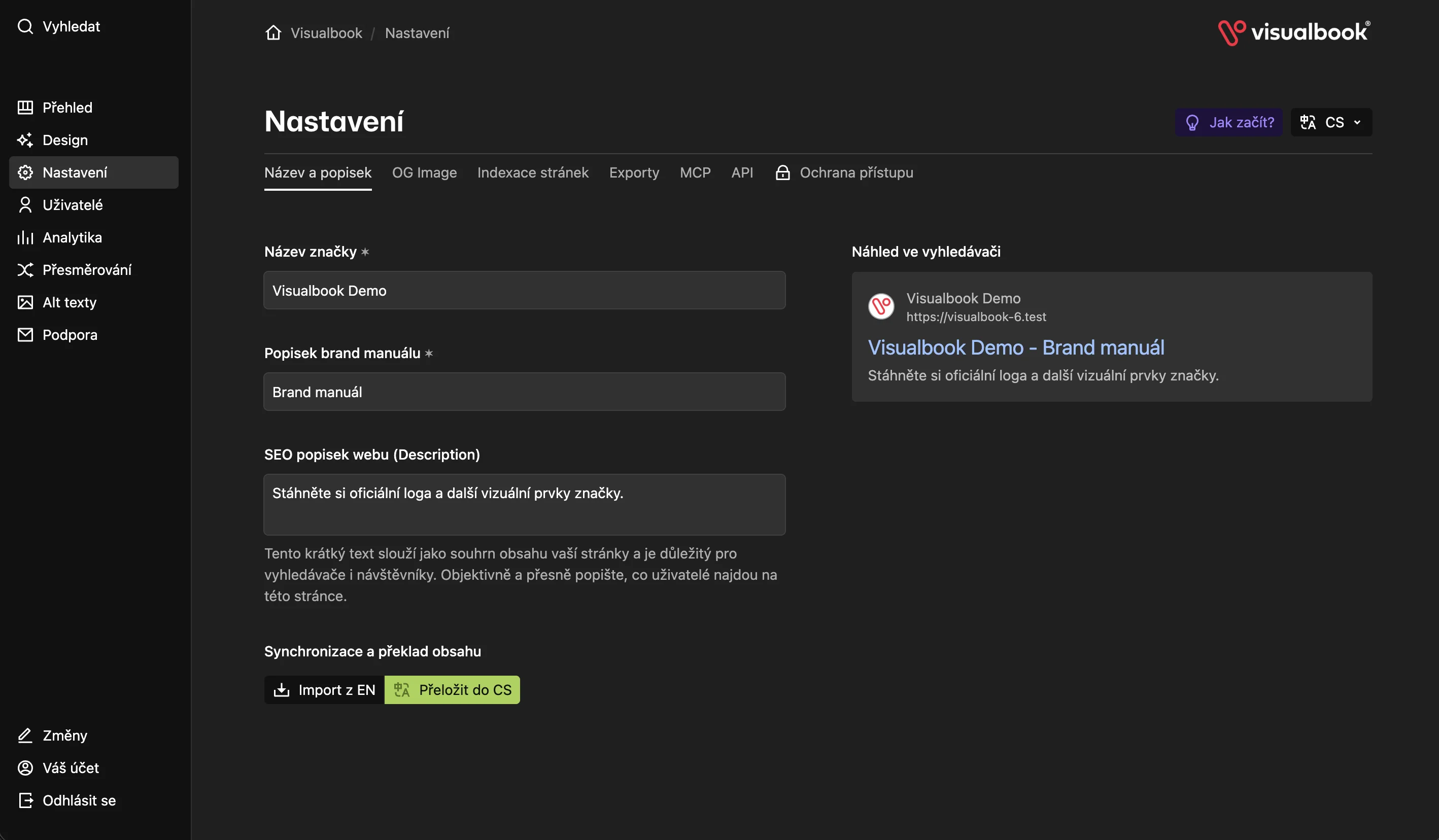Click the Přesměrování shuffle icon
This screenshot has width=1439, height=840.
[25, 270]
